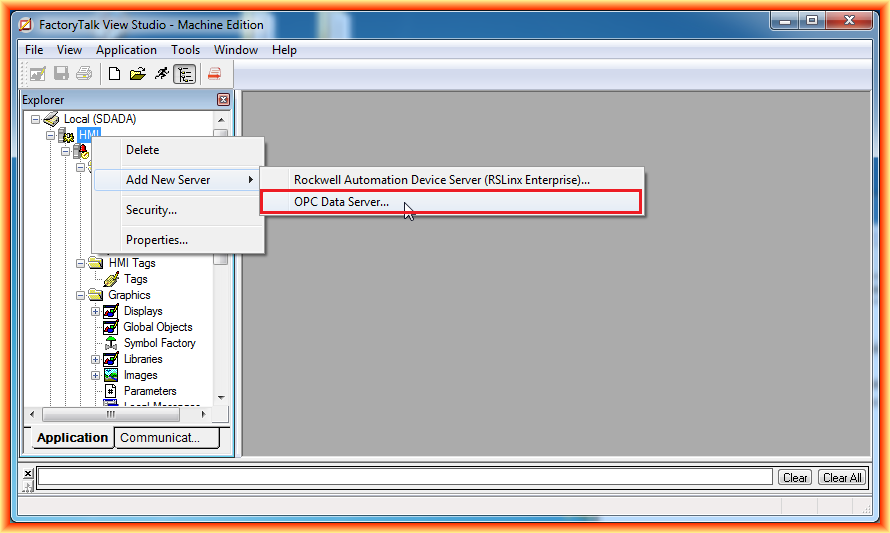Click the New document toolbar icon

(x=115, y=74)
